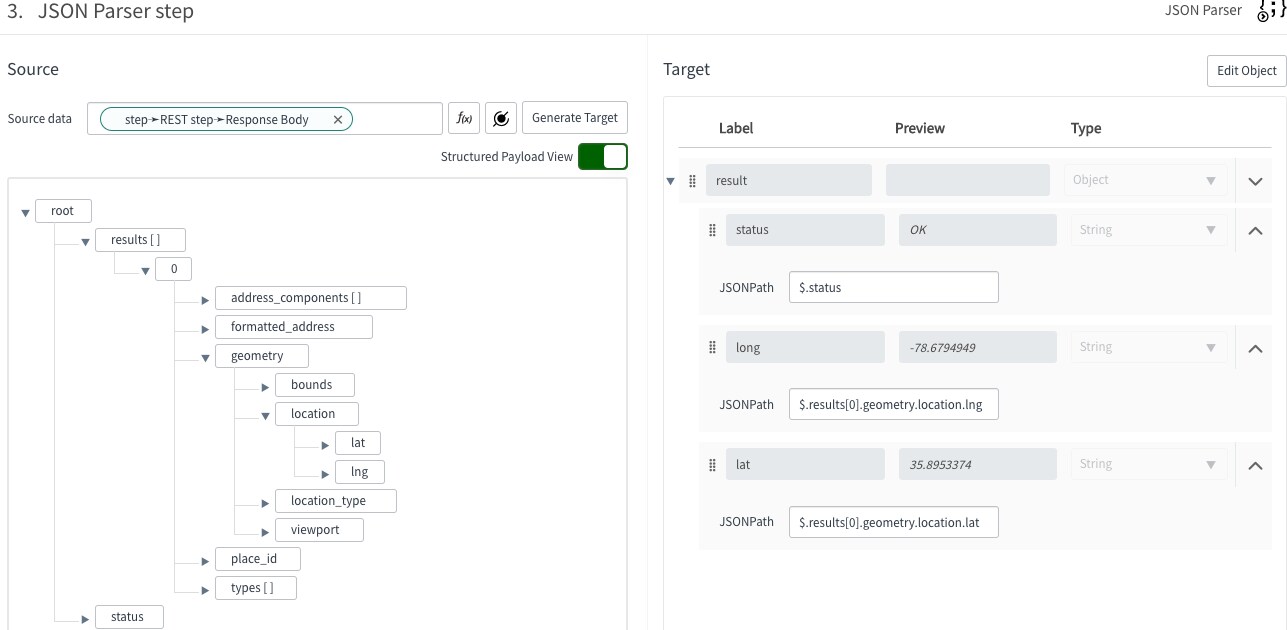Viewport: 1287px width, 630px height.
Task: Click the lat target label field
Action: [805, 464]
